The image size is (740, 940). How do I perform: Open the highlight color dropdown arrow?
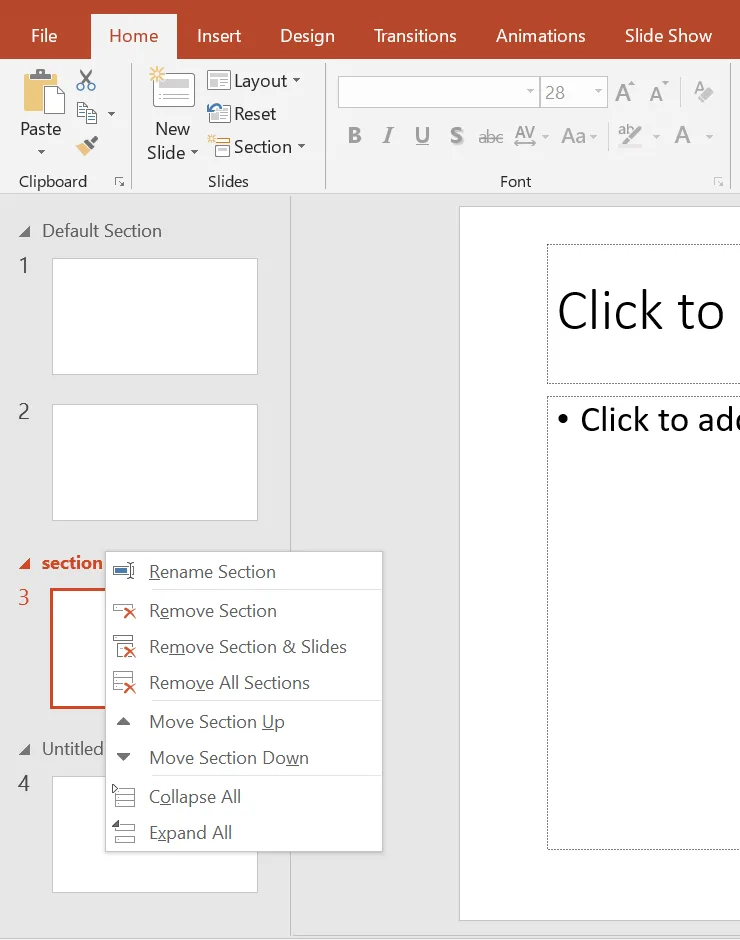point(657,137)
